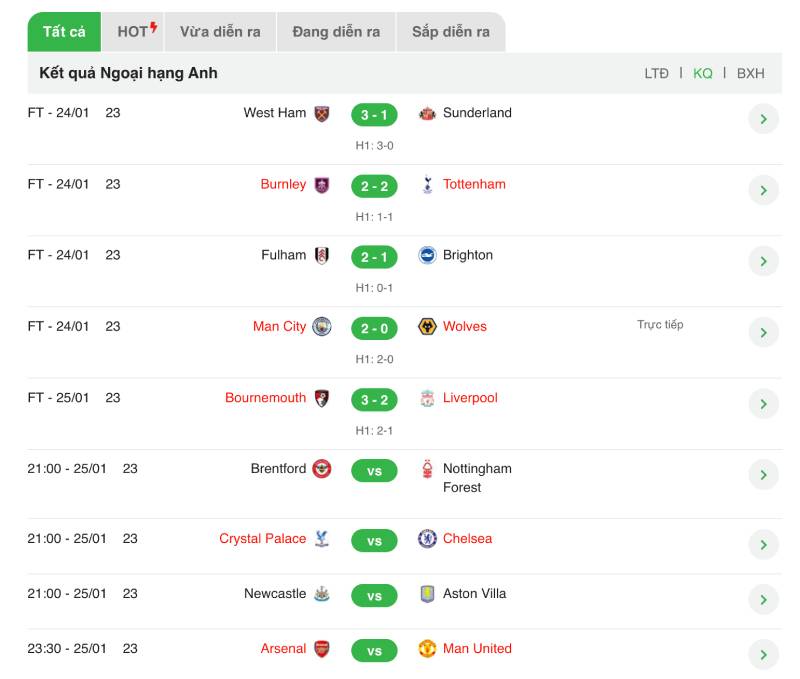Open the LTĐ fixtures link
This screenshot has width=800, height=679.
pyautogui.click(x=656, y=73)
